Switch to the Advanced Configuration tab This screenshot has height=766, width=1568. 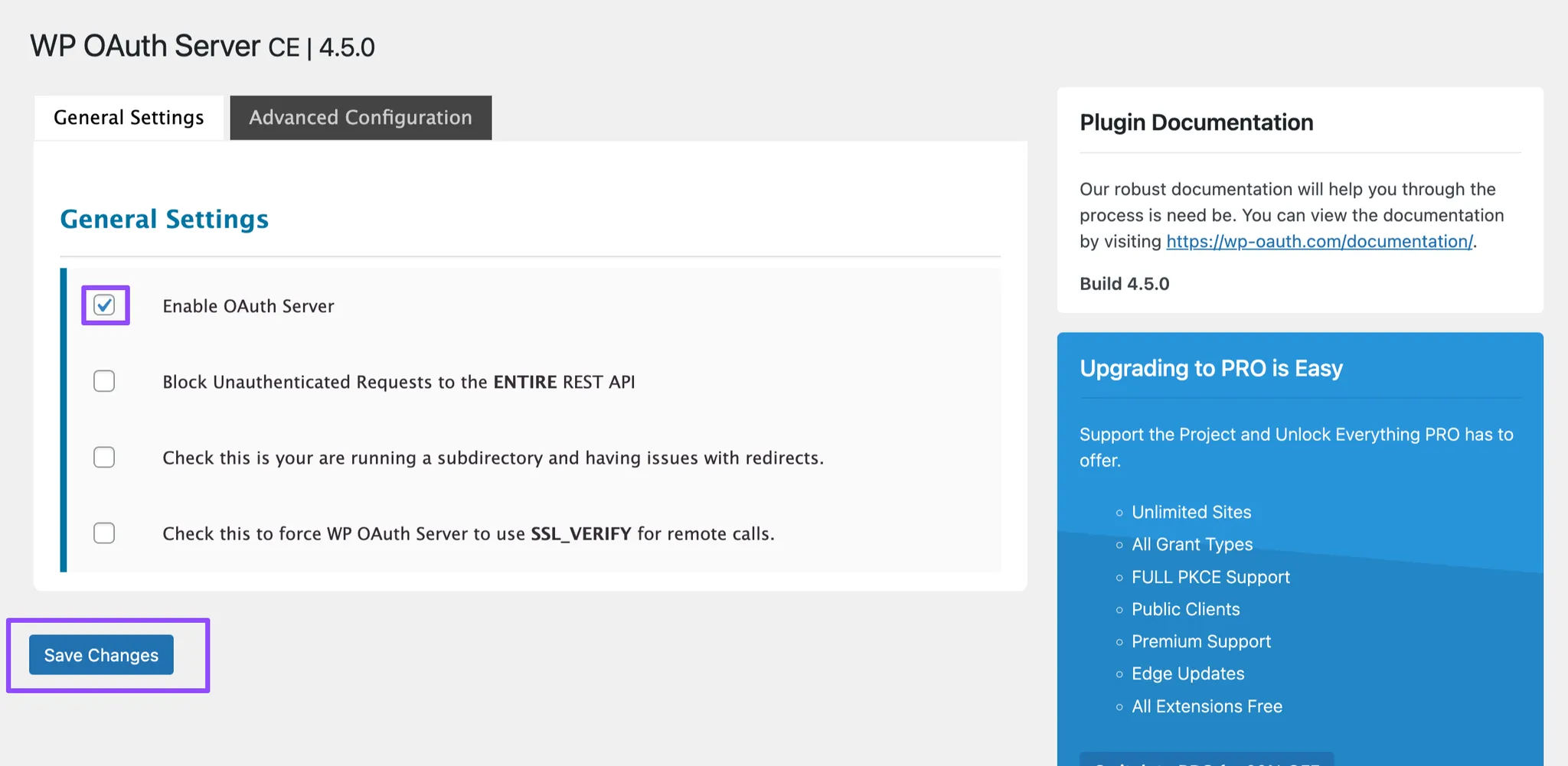[361, 118]
